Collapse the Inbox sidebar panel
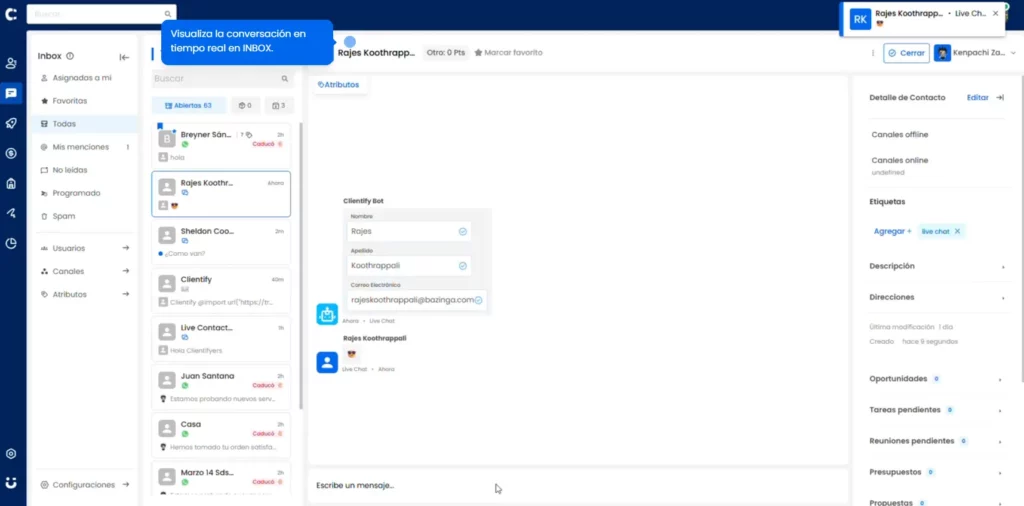 (124, 57)
